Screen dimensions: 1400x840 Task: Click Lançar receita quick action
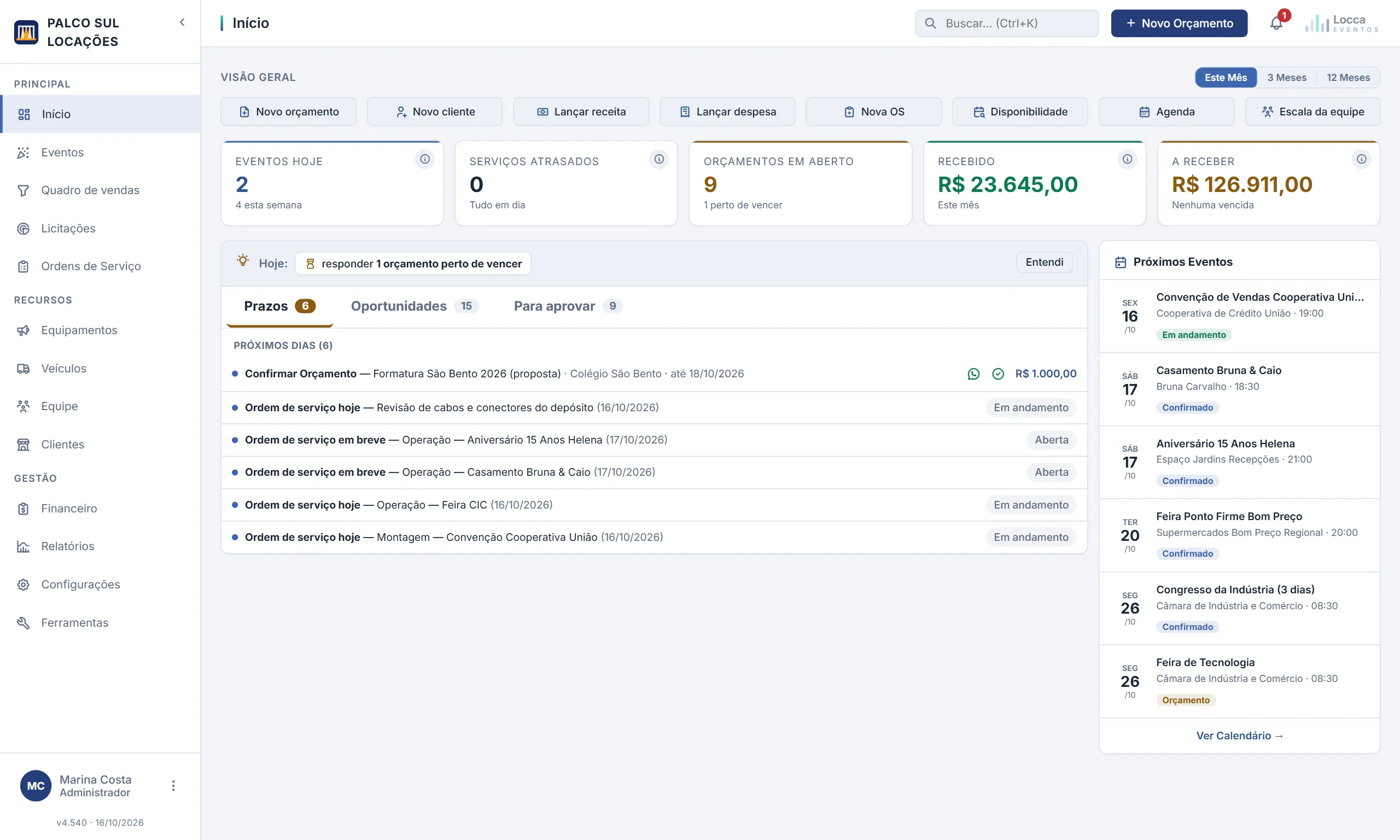(581, 112)
